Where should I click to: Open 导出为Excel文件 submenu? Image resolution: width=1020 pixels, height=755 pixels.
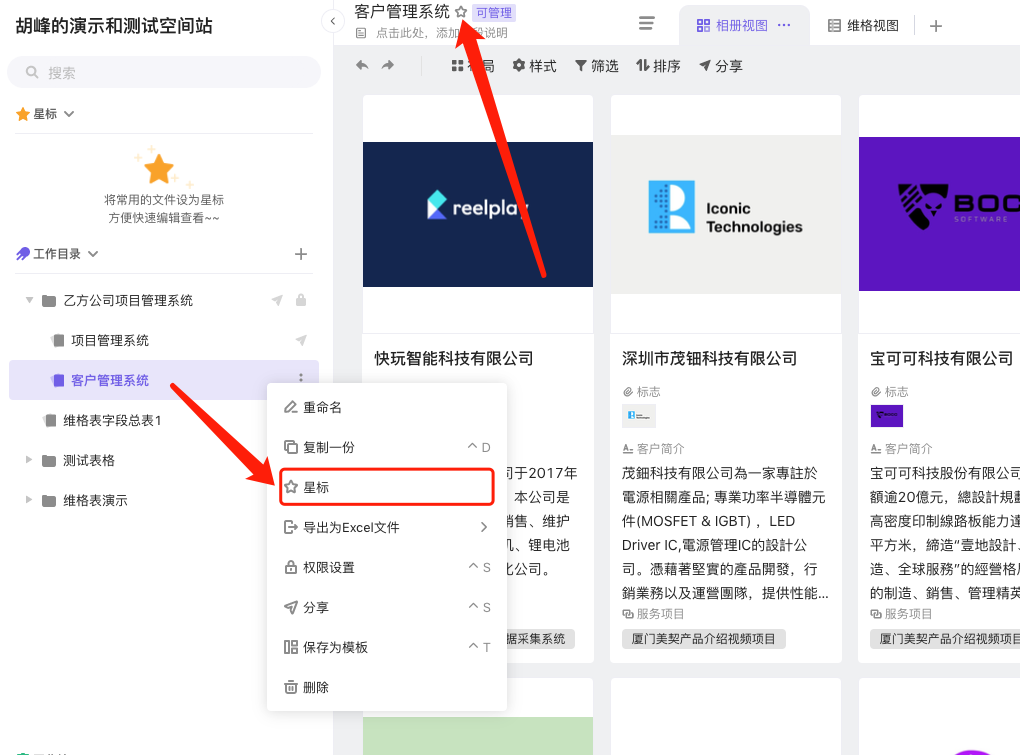coord(386,527)
